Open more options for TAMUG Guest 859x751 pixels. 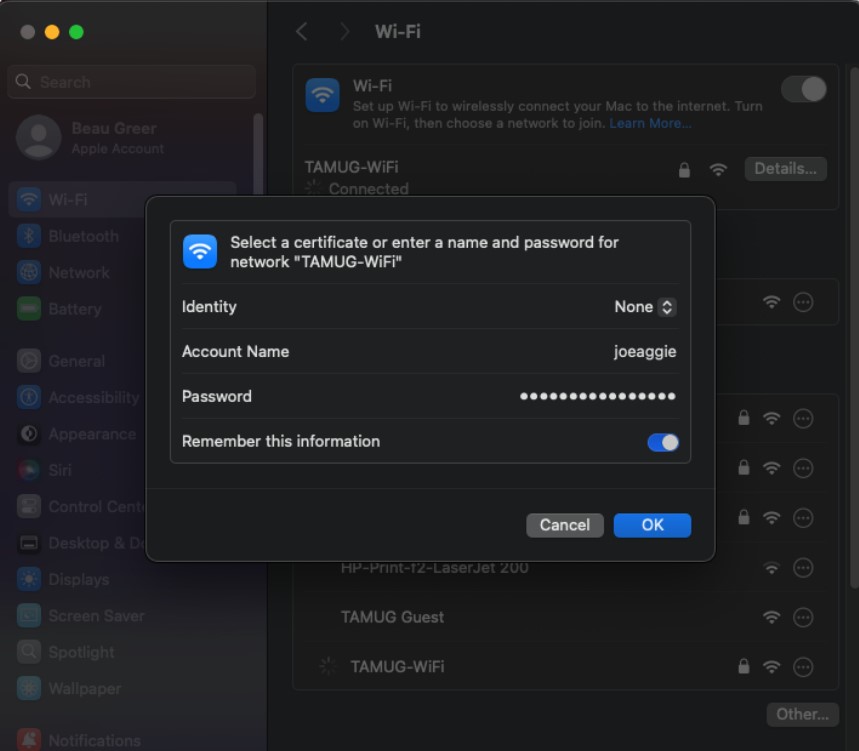[803, 617]
